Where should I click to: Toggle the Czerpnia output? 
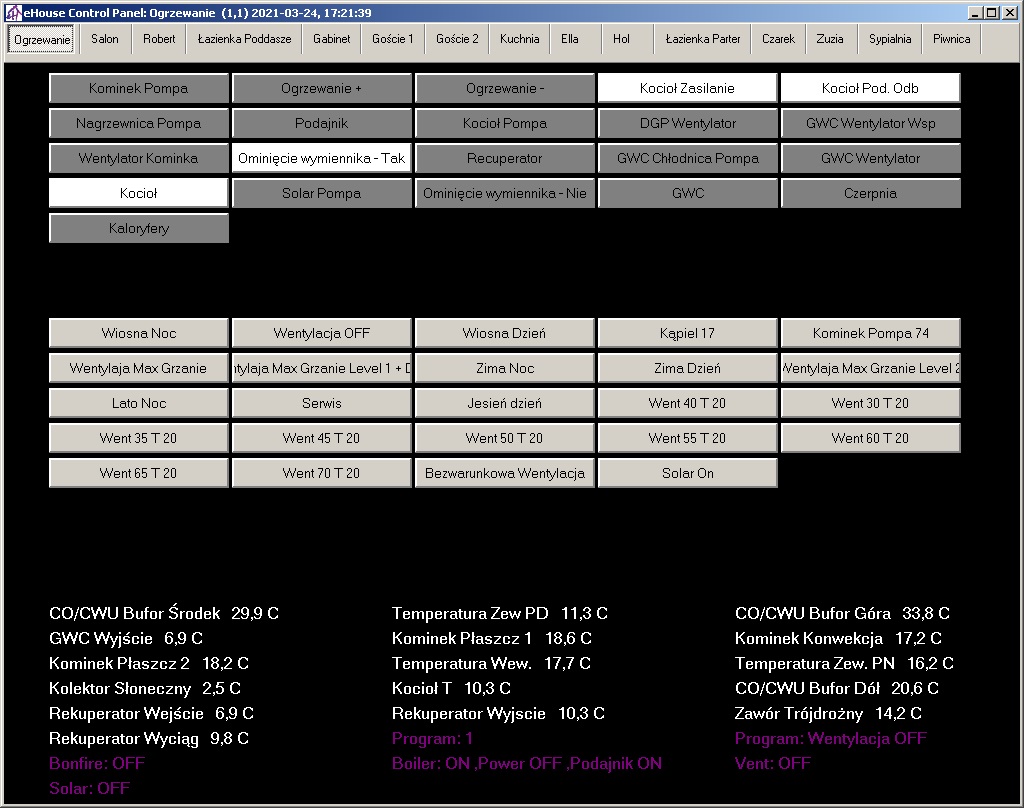tap(870, 193)
